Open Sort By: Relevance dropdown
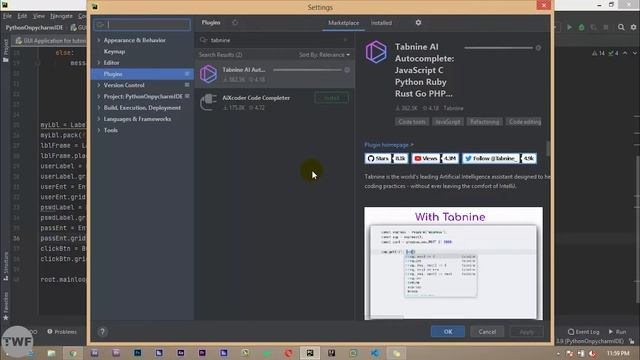This screenshot has width=640, height=360. 324,55
